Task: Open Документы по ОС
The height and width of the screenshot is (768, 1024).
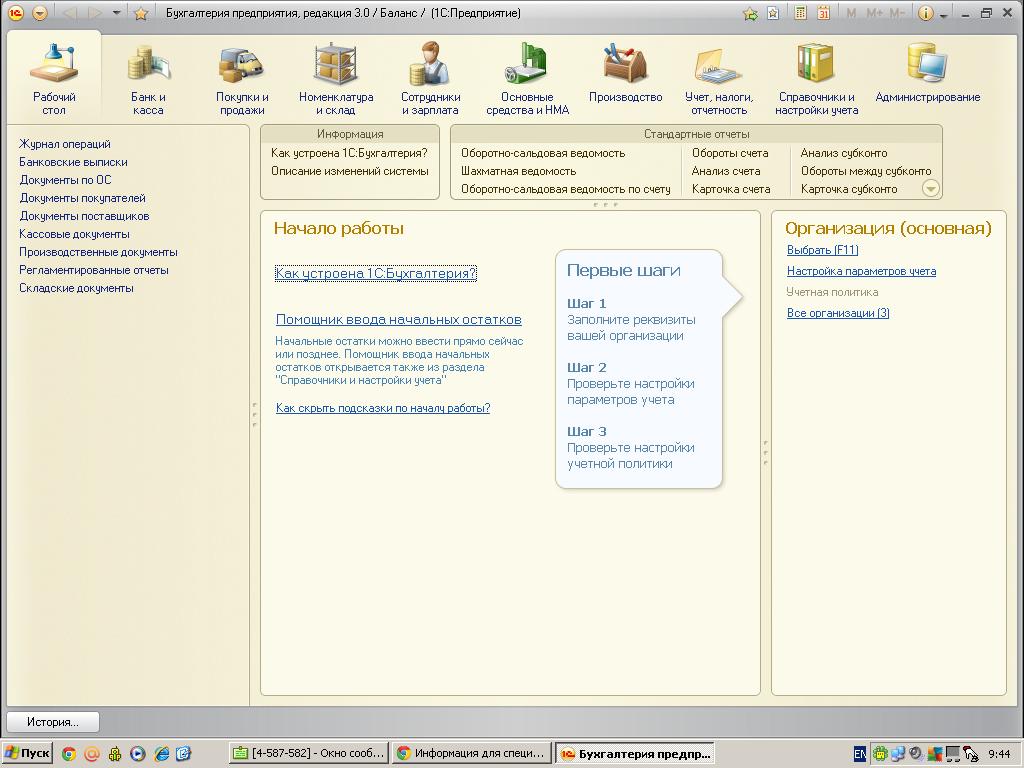Action: pyautogui.click(x=65, y=180)
